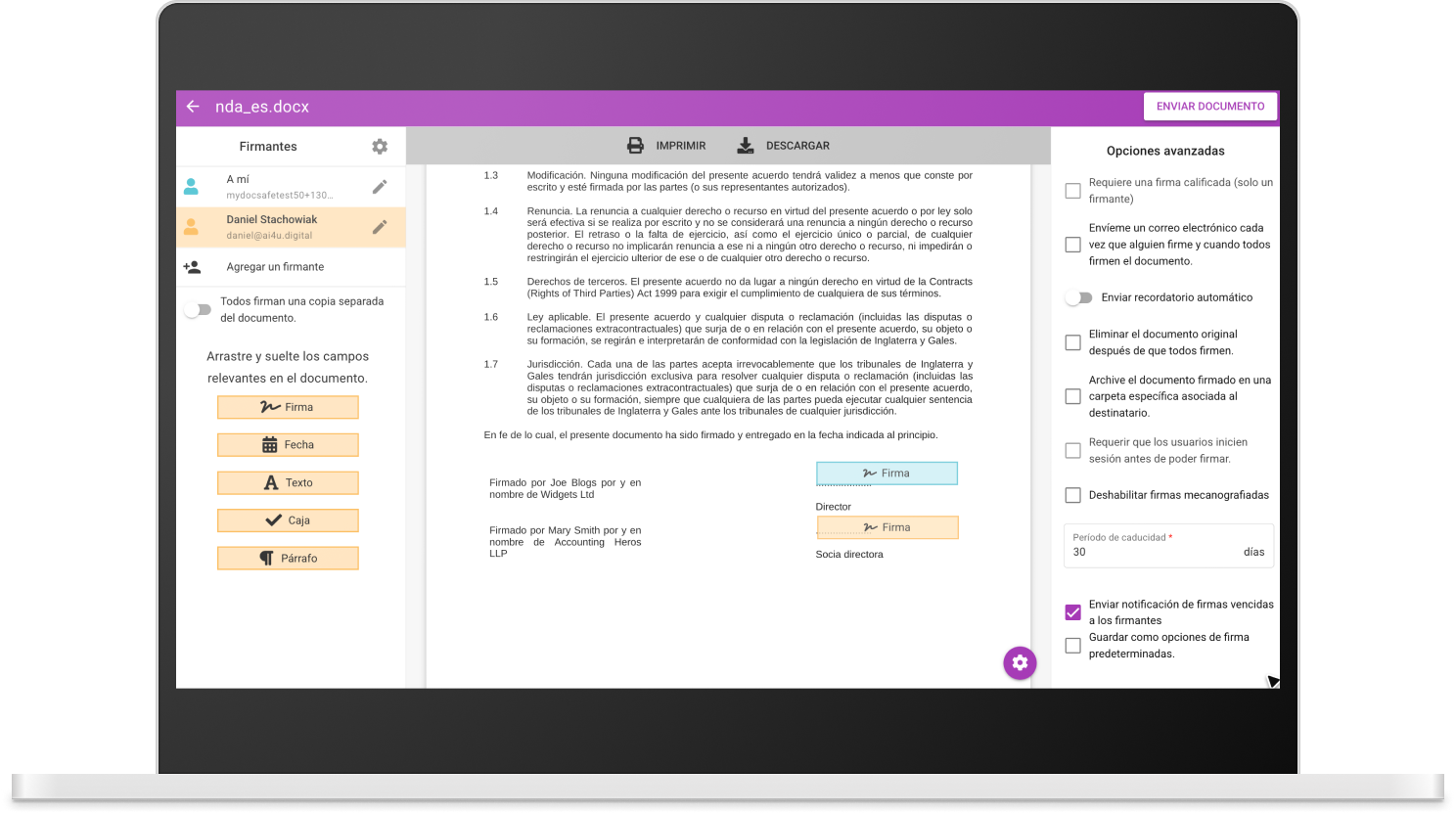Open the Firmantes settings gear
This screenshot has height=813, width=1456.
380,146
